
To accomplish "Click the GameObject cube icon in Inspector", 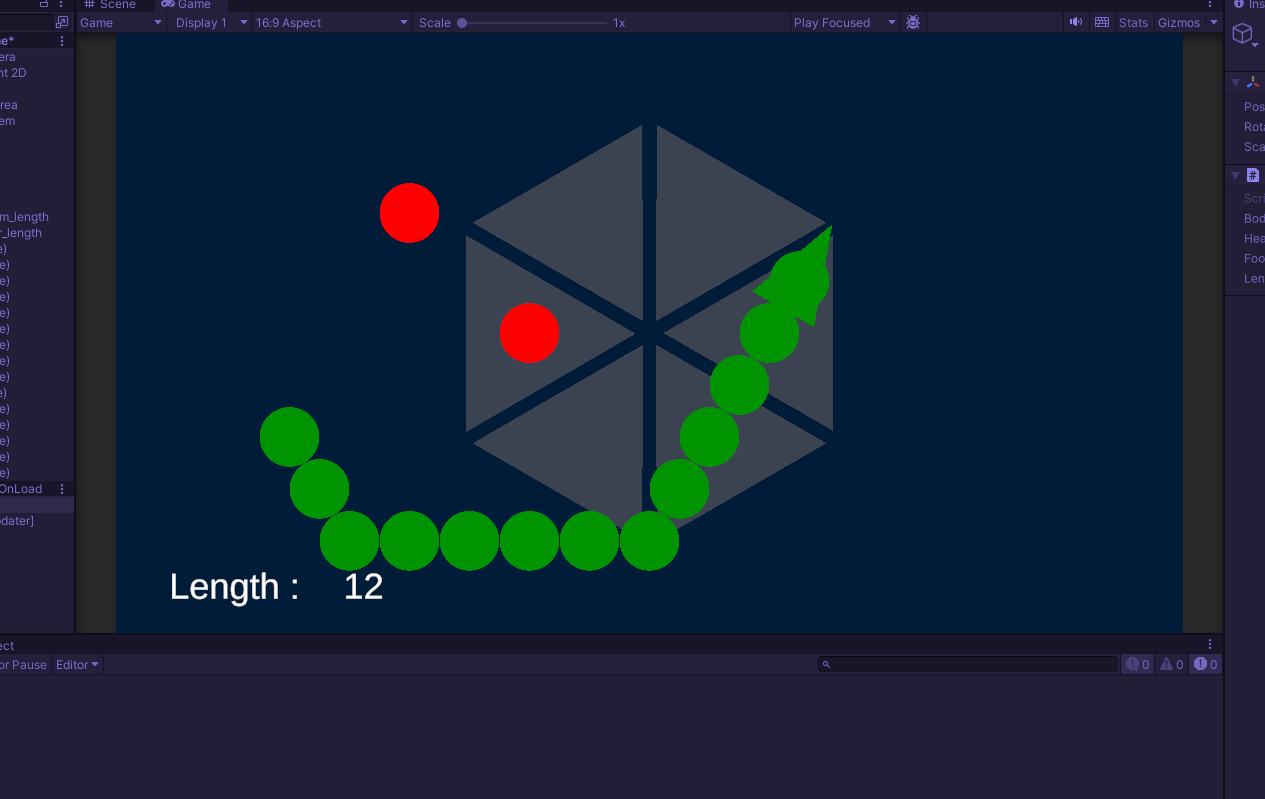I will 1242,35.
